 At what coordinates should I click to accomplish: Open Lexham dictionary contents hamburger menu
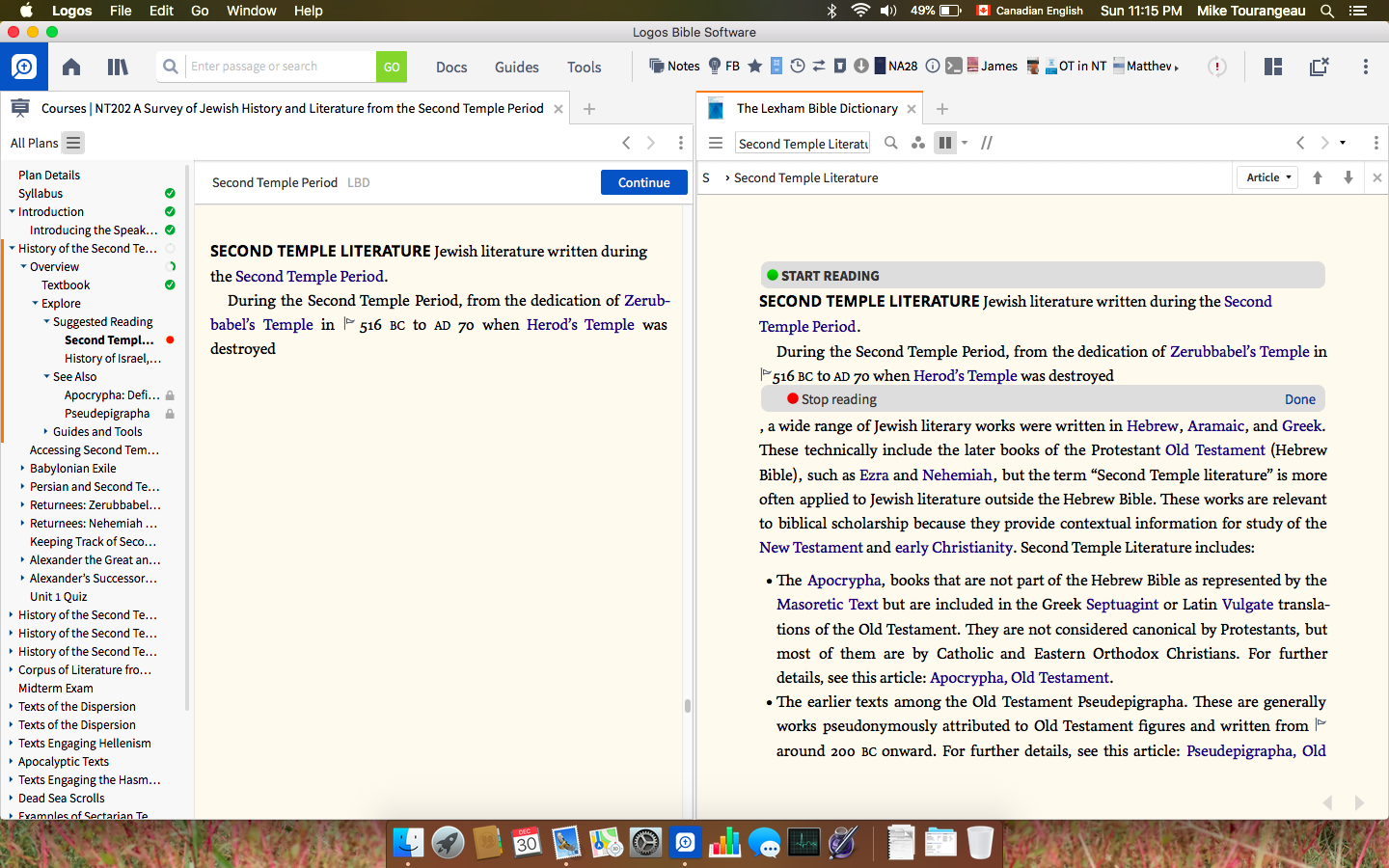point(716,143)
